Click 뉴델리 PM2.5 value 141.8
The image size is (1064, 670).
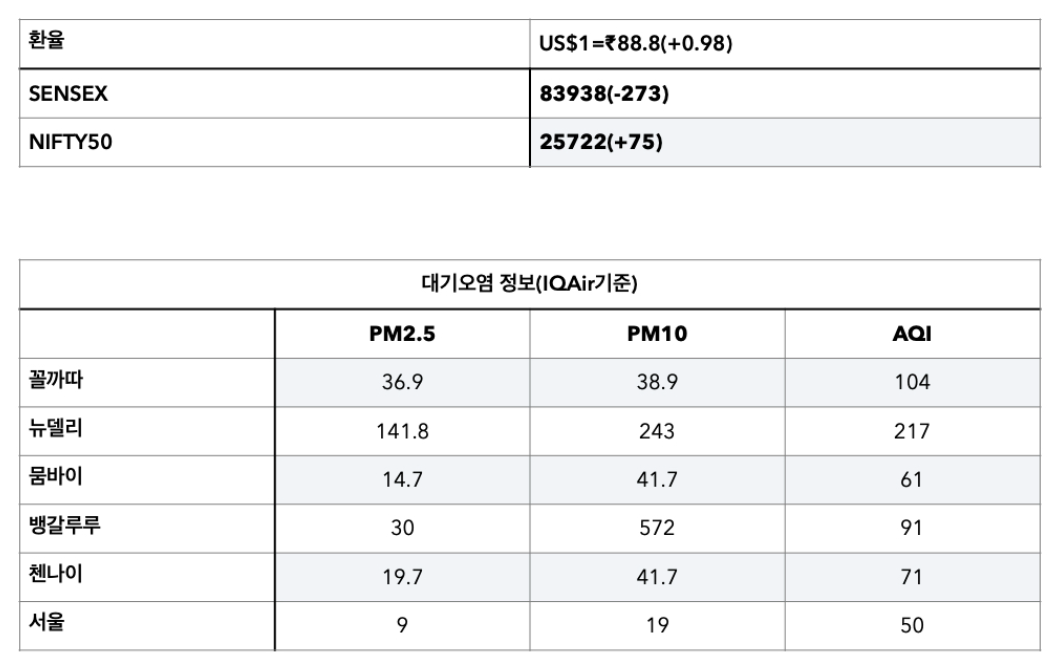click(402, 431)
